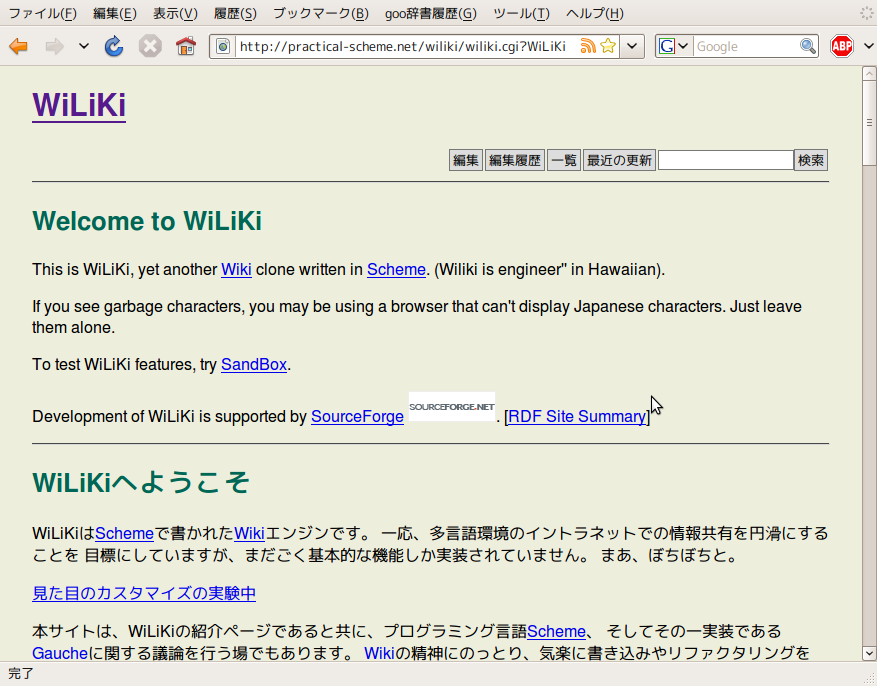This screenshot has height=686, width=877.
Task: Click the WiLiKiへようこそ heading
Action: (x=141, y=482)
